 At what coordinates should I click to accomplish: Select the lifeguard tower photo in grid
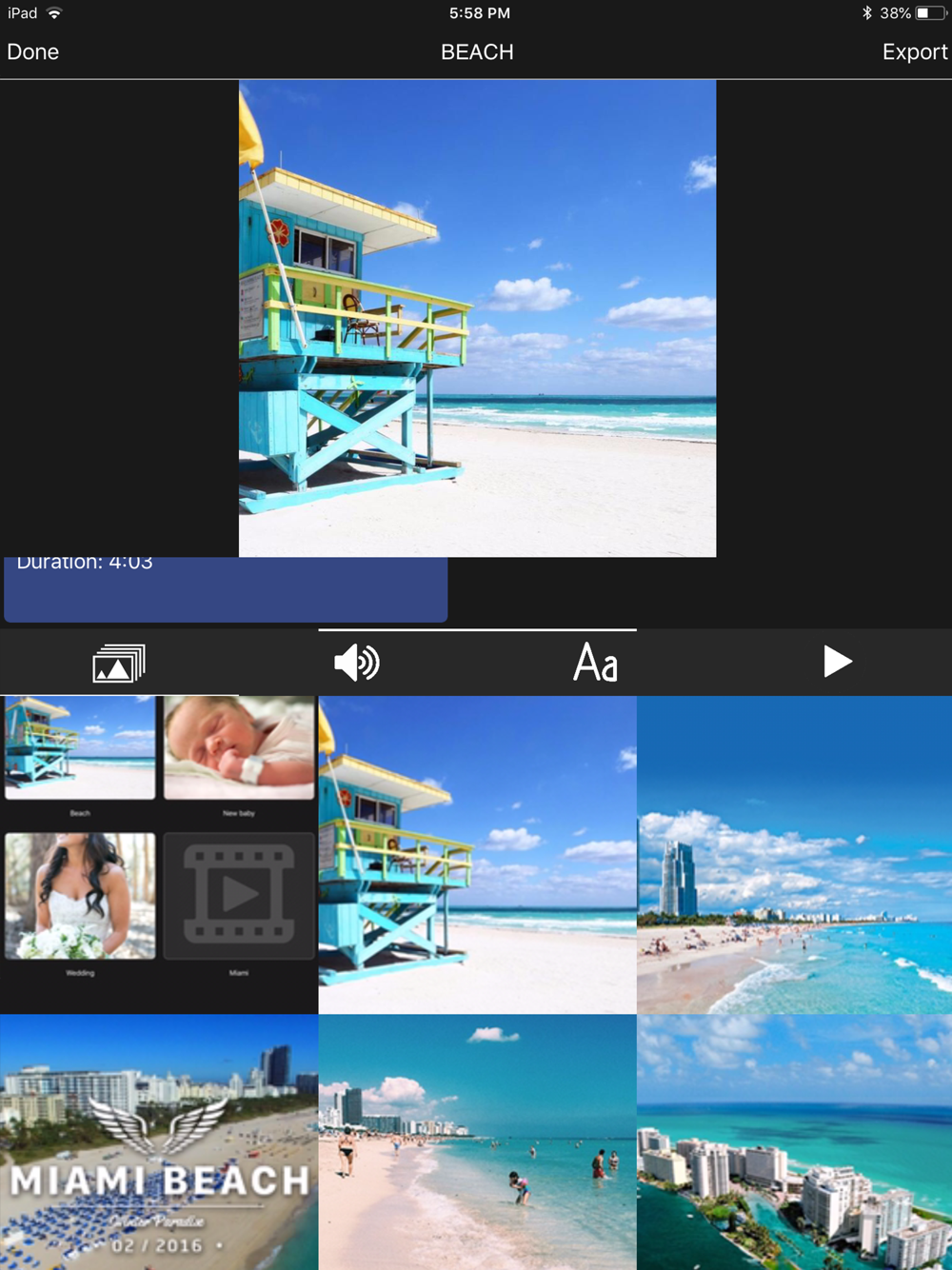[x=477, y=855]
